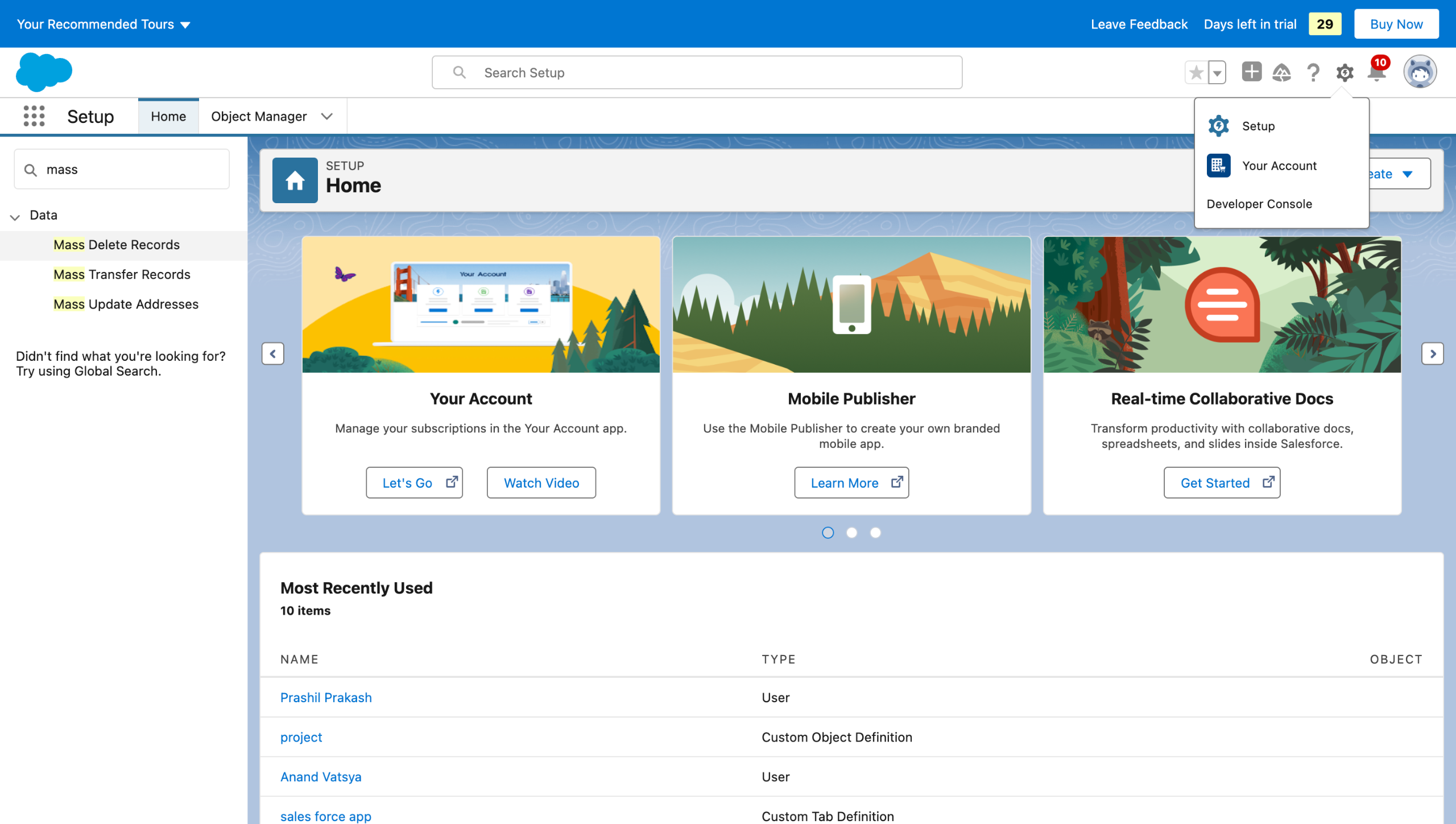Screen dimensions: 1456x824
Task: Collapse the Data tree section
Action: (x=15, y=216)
